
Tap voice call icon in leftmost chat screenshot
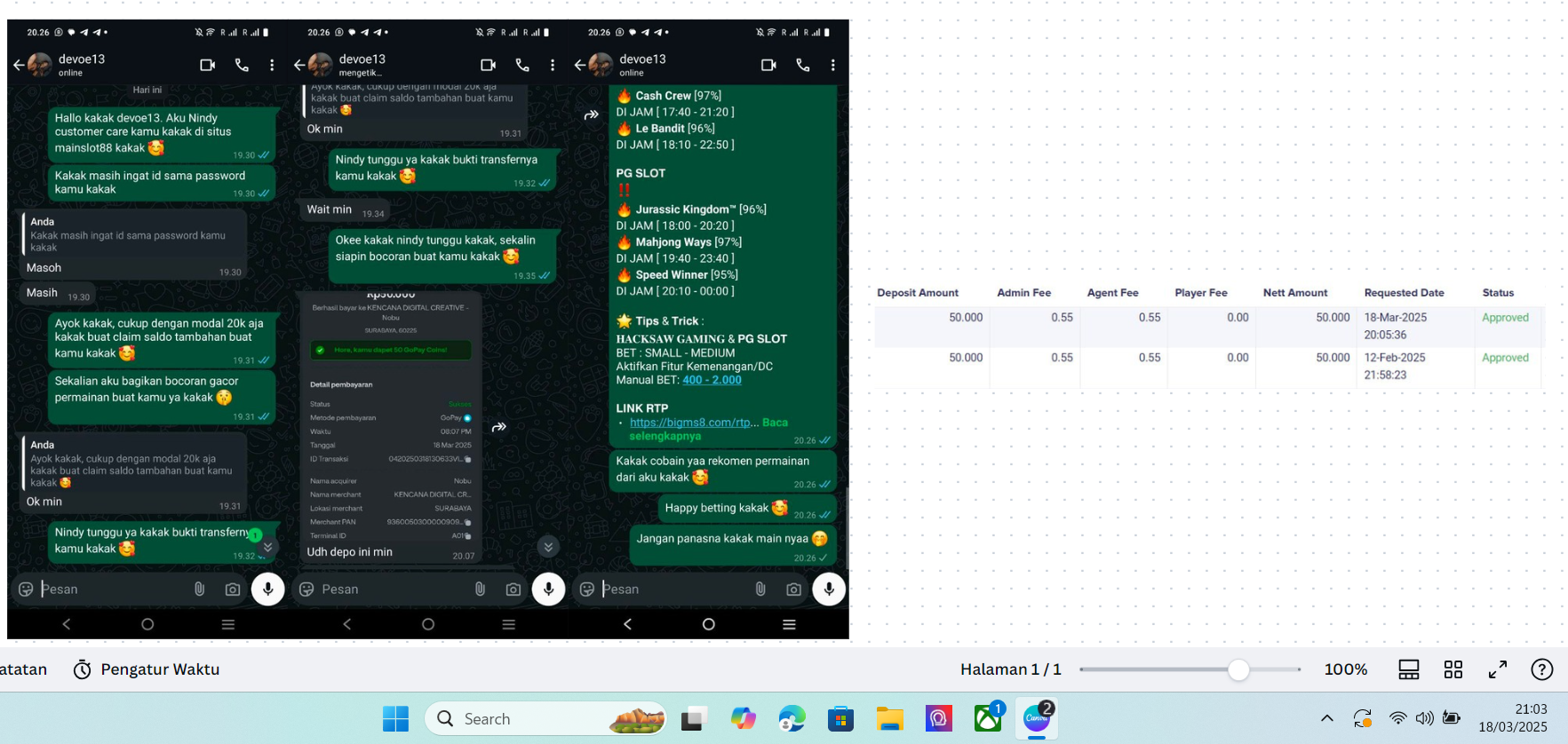[x=242, y=65]
